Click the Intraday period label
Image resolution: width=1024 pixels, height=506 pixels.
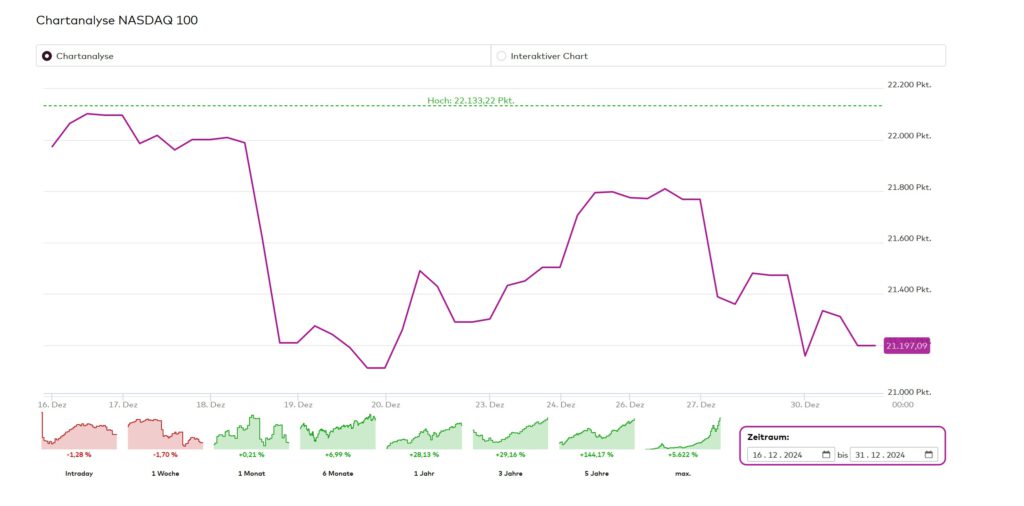coord(79,473)
